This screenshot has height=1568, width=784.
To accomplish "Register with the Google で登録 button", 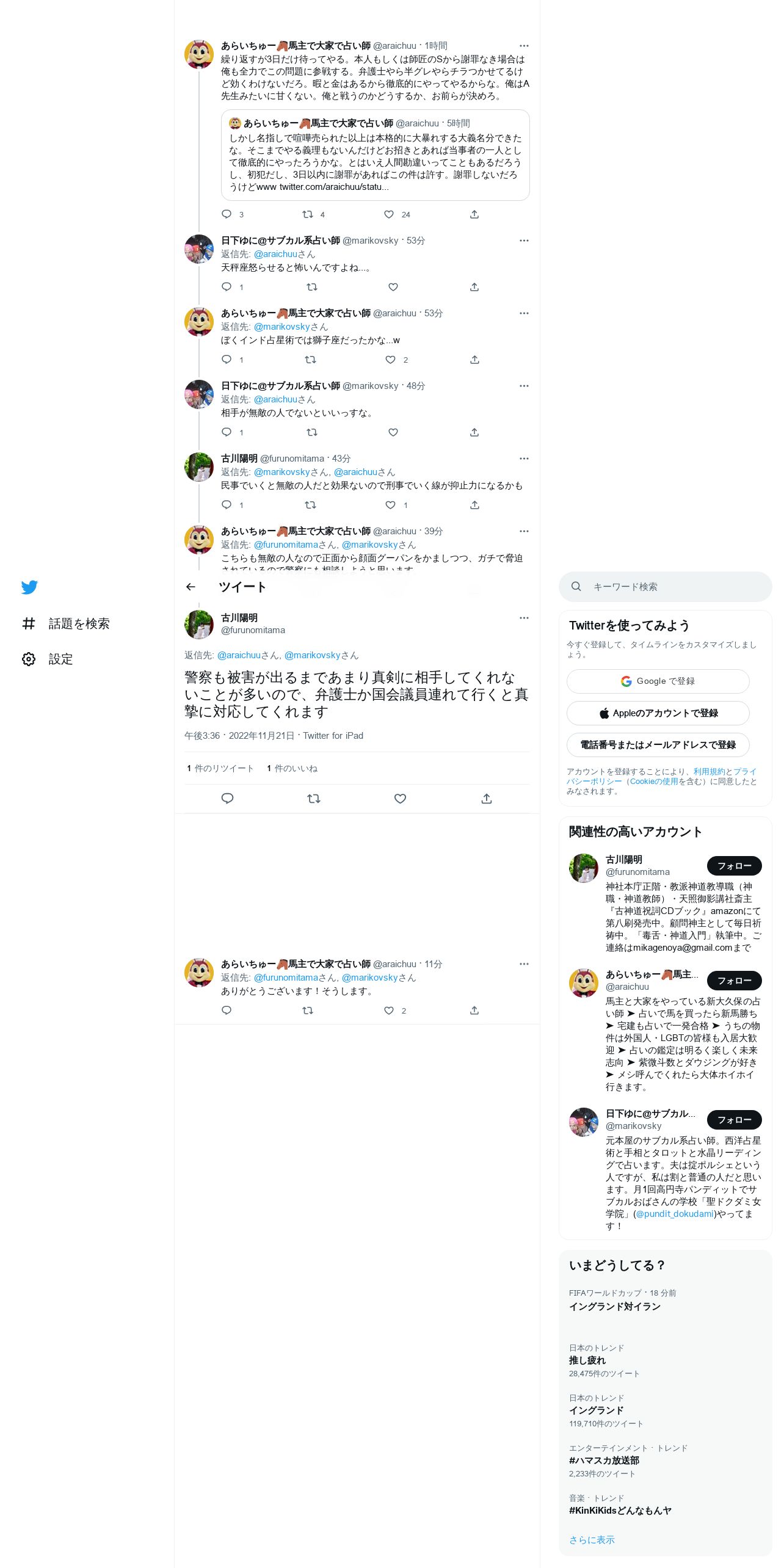I will (658, 681).
